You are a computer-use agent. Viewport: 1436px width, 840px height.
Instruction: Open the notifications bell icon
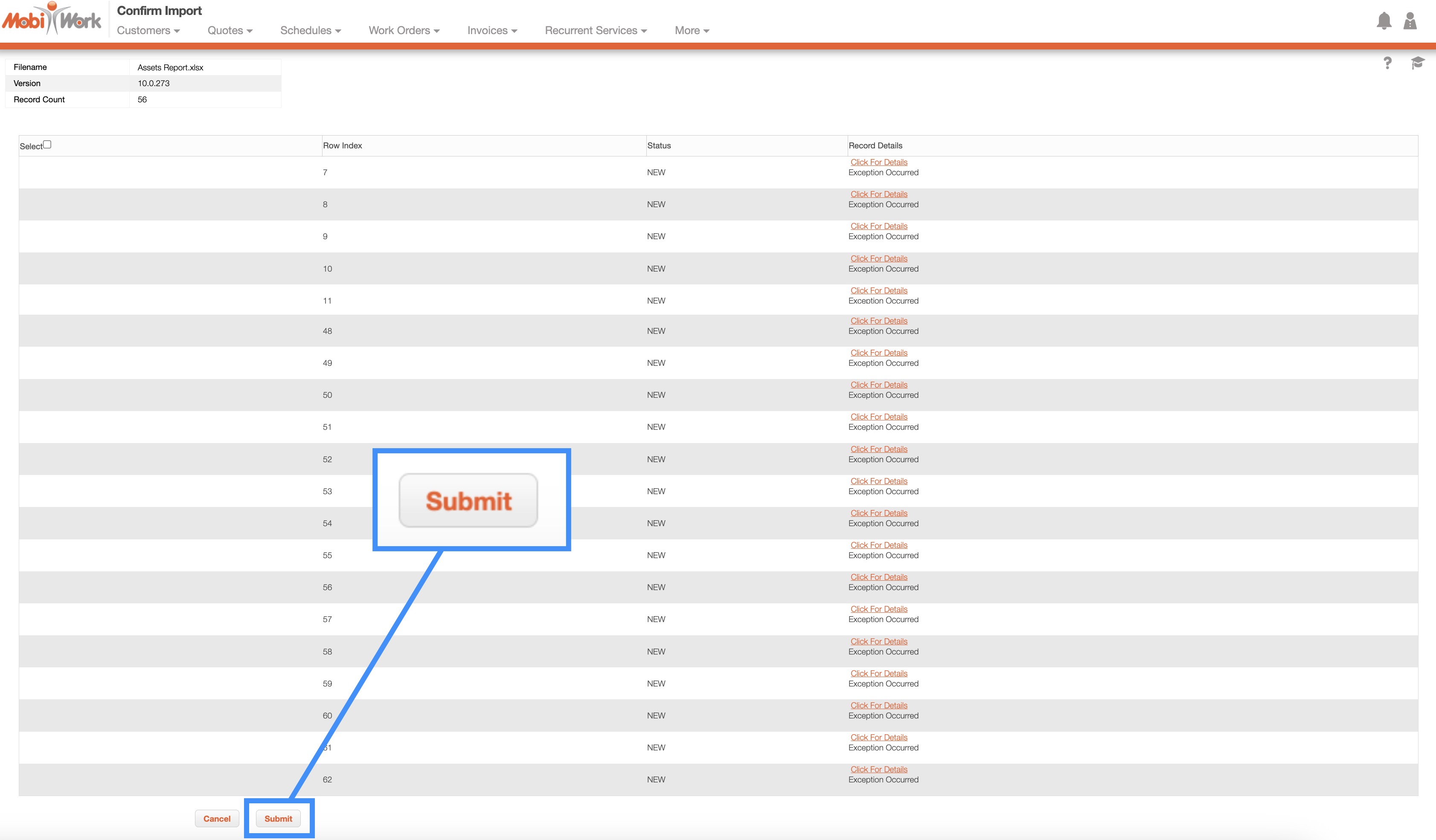pyautogui.click(x=1384, y=21)
